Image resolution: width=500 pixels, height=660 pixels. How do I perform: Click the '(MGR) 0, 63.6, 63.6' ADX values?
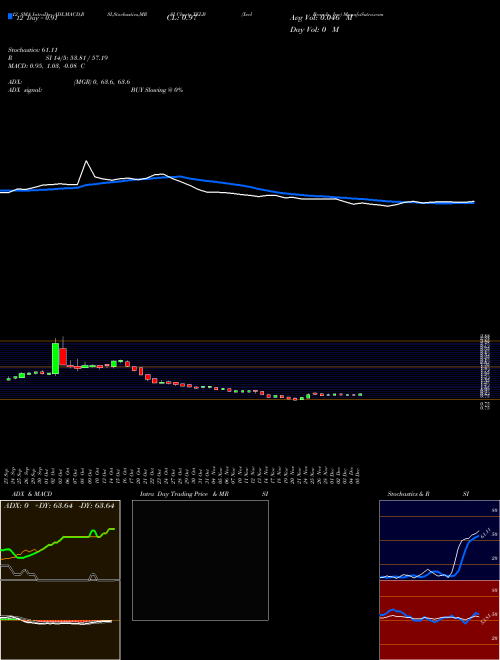click(x=101, y=82)
